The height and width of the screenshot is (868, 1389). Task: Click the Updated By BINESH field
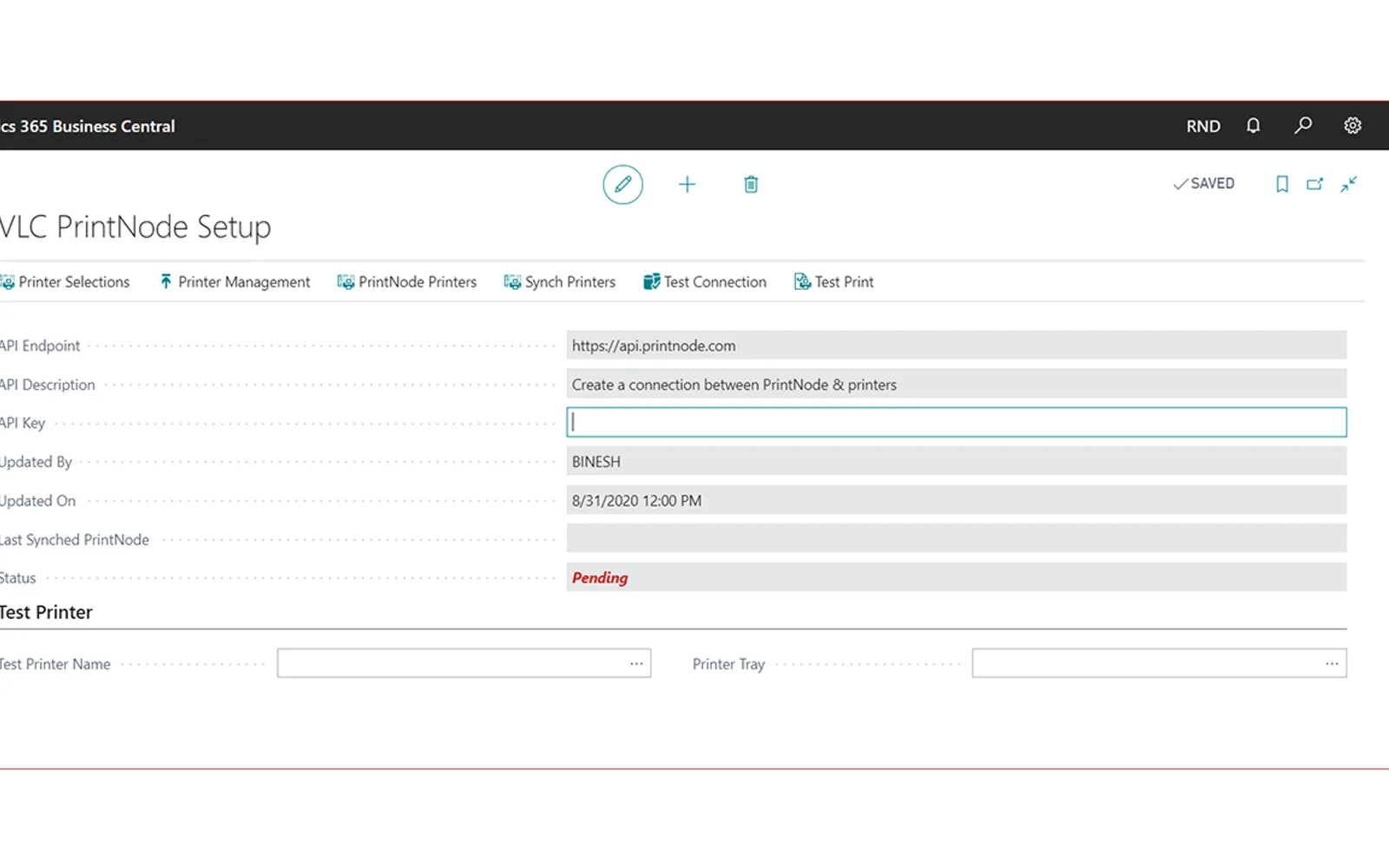pos(957,461)
